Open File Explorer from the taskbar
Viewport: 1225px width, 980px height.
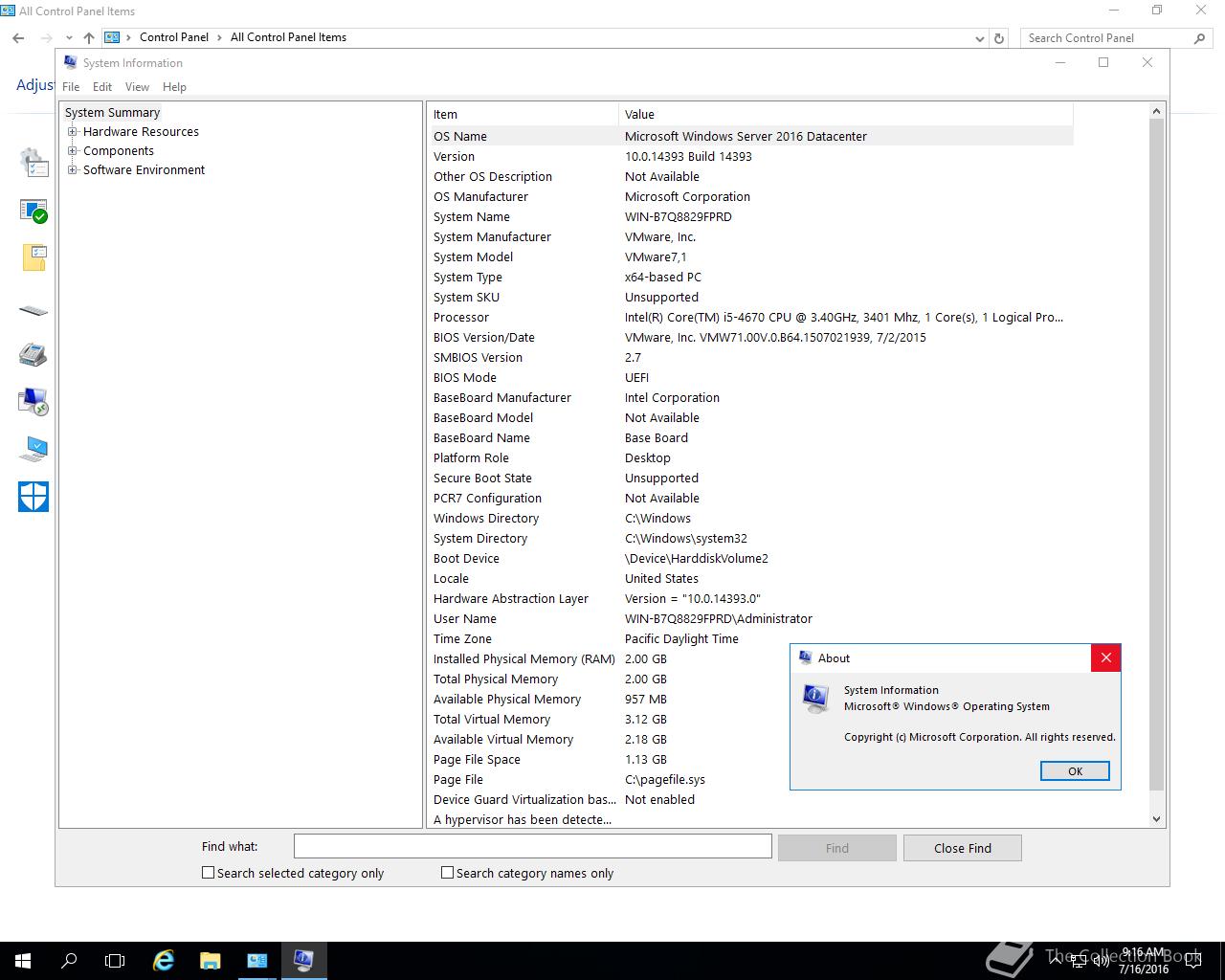click(210, 960)
